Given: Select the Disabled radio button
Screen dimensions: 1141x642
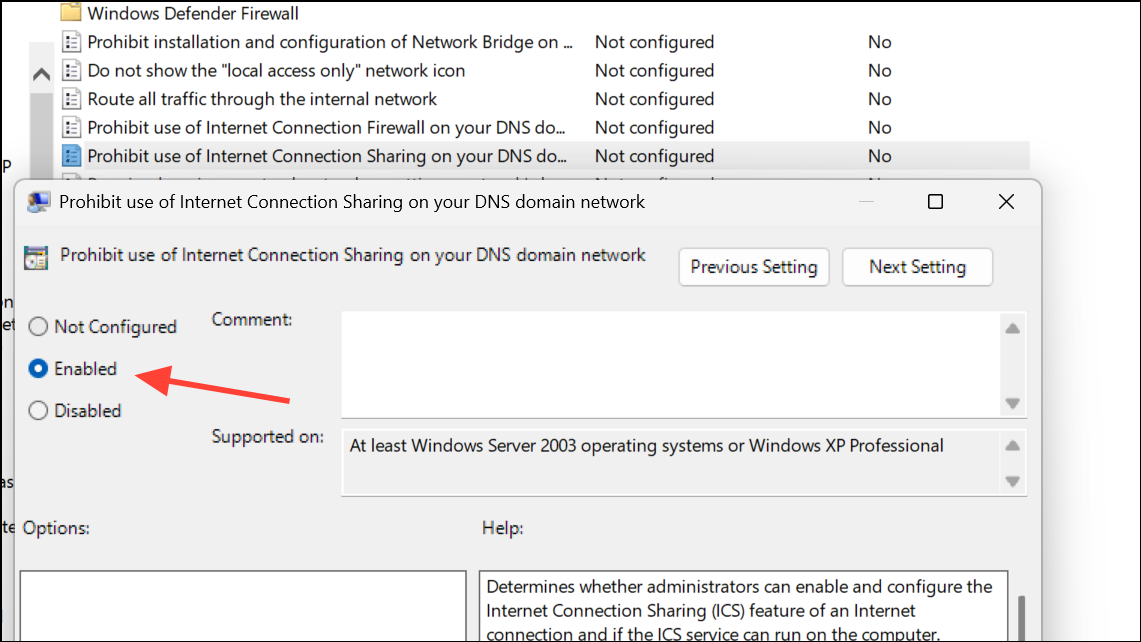Looking at the screenshot, I should pyautogui.click(x=38, y=411).
